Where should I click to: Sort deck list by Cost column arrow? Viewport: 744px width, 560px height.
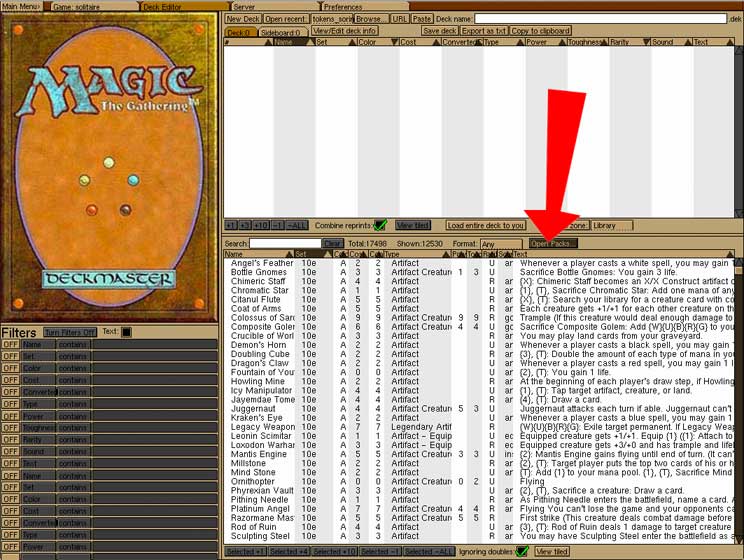[437, 42]
